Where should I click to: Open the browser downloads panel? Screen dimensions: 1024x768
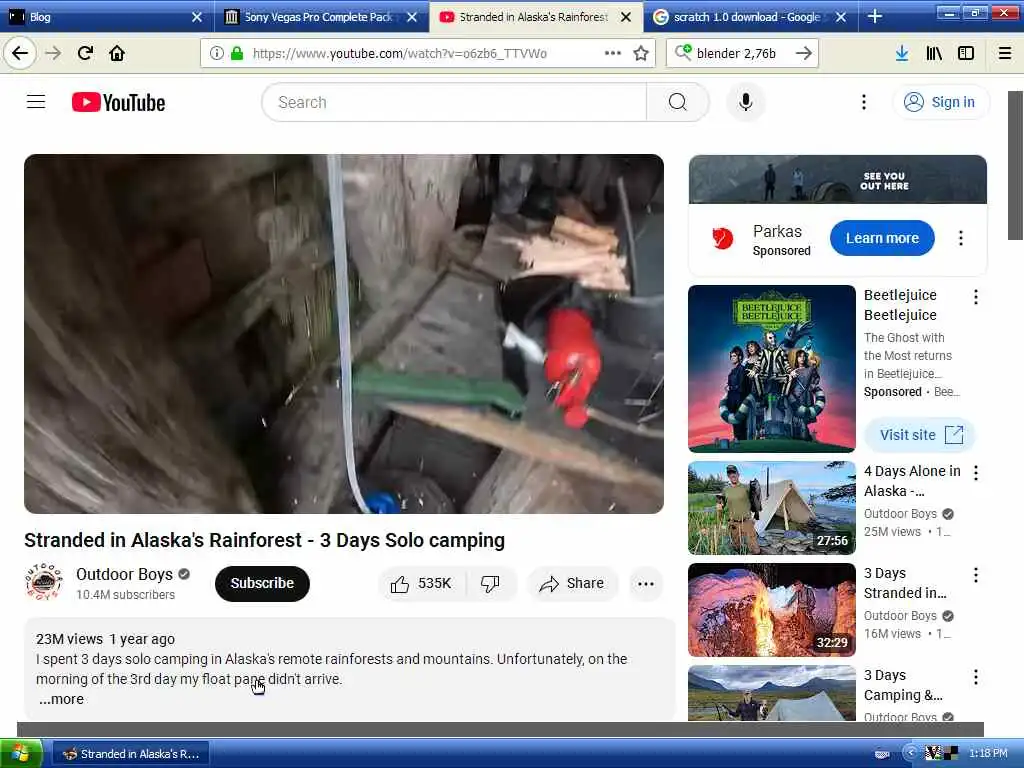[x=902, y=53]
